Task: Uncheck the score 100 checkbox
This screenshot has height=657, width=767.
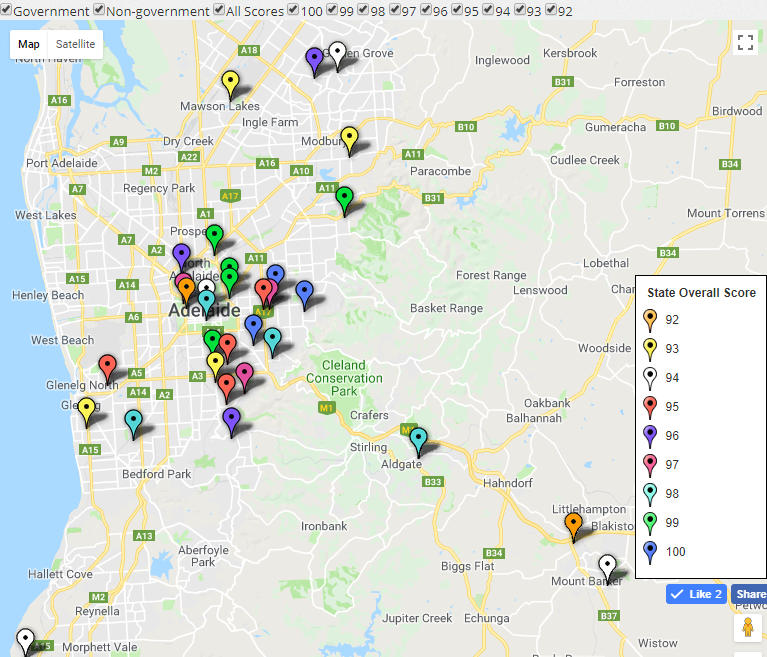Action: (x=292, y=10)
